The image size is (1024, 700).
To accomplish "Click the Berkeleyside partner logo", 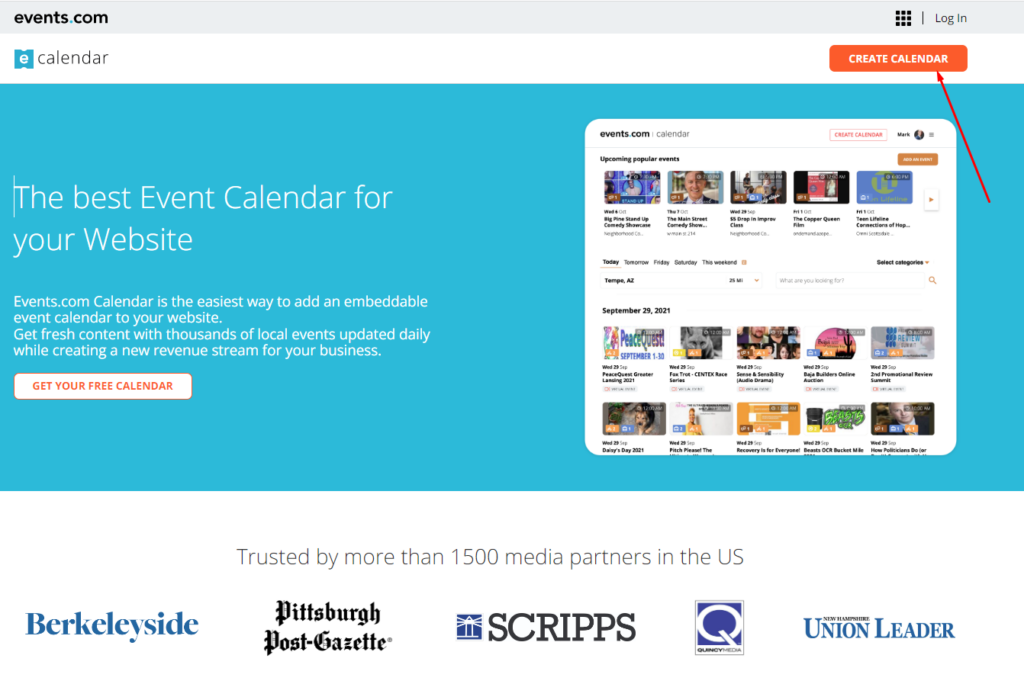I will coord(112,625).
